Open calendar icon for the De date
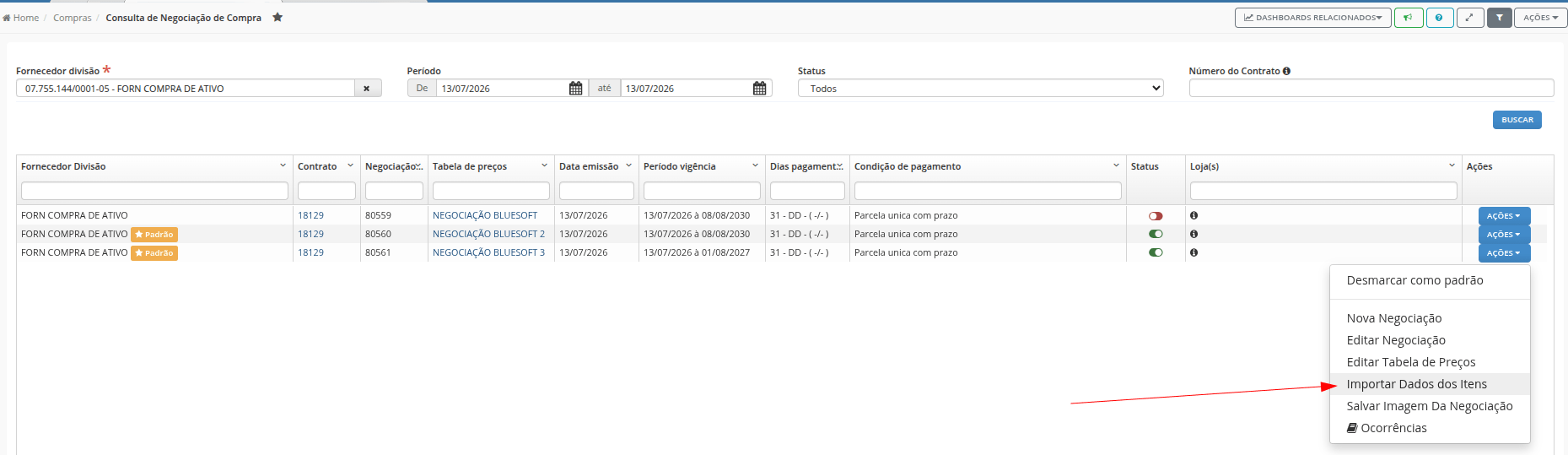The width and height of the screenshot is (1568, 455). 576,89
